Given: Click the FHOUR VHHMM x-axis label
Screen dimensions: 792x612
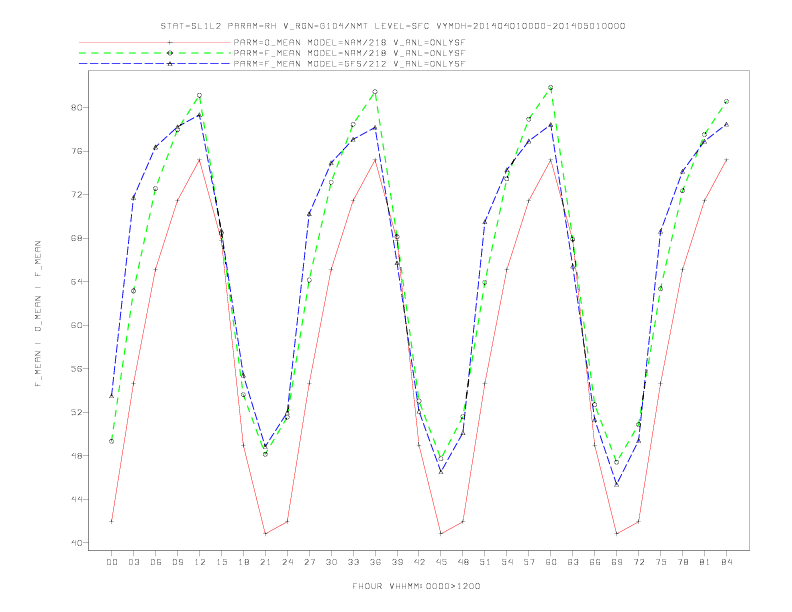Looking at the screenshot, I should [416, 586].
